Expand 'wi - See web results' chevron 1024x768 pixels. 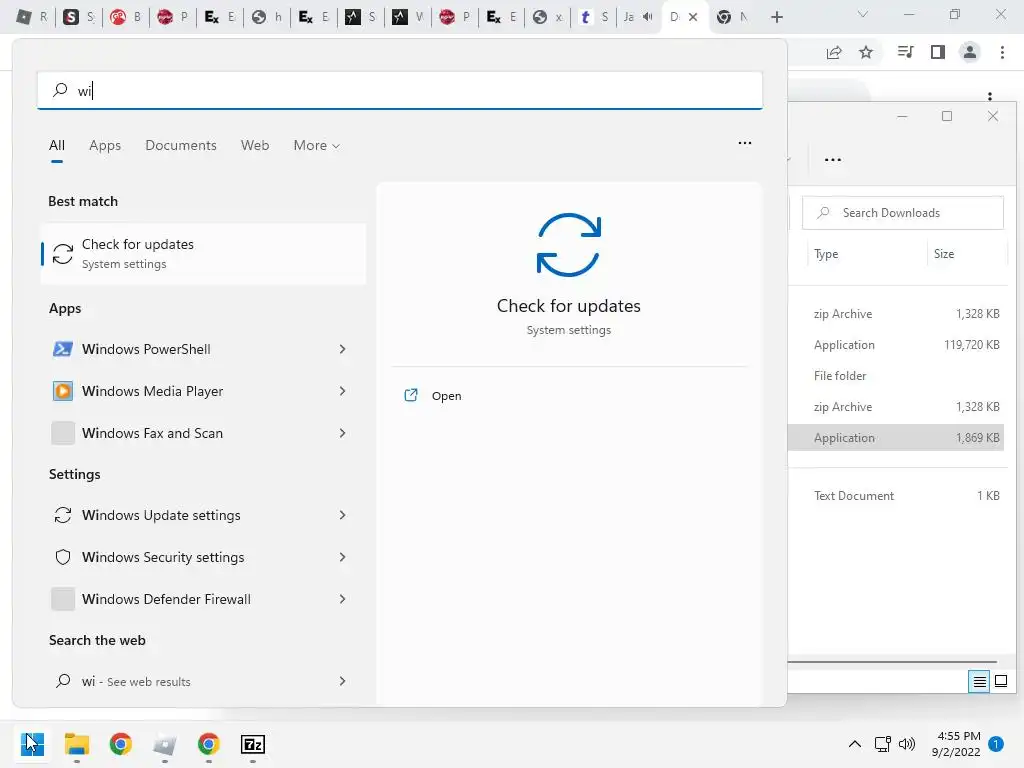pyautogui.click(x=342, y=681)
